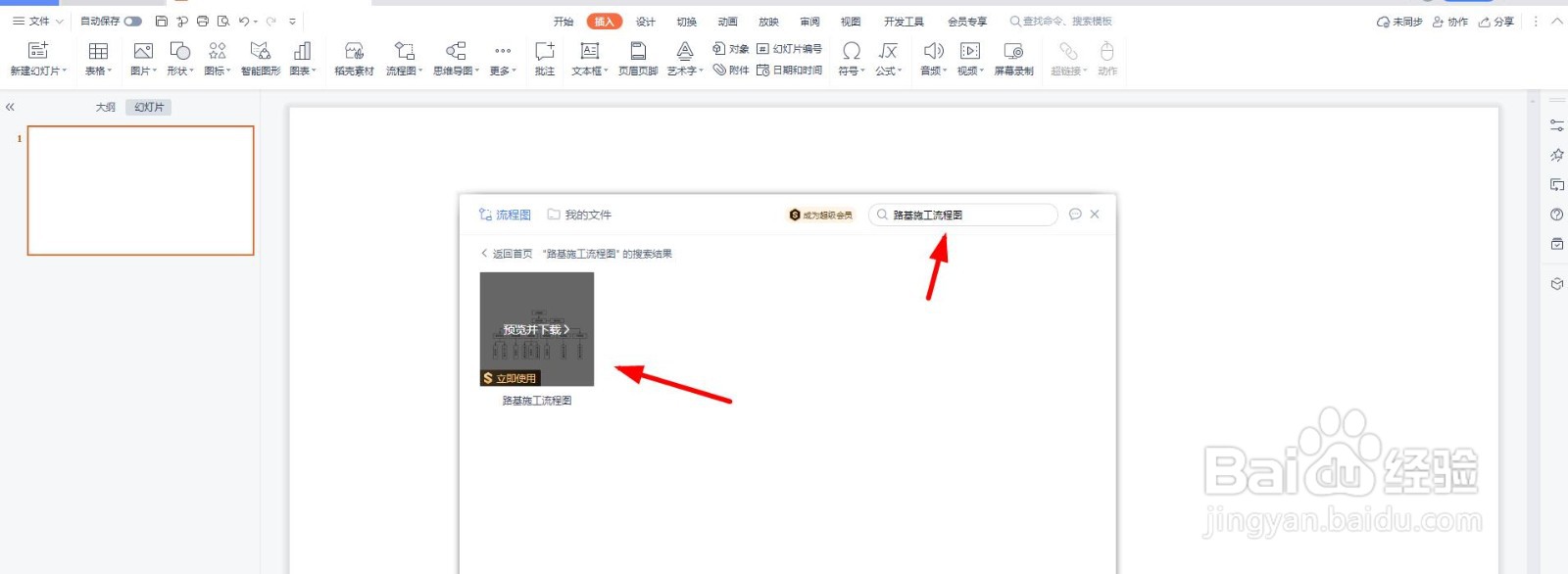Click 预览并下载 on the template thumbnail
1568x574 pixels.
click(536, 330)
